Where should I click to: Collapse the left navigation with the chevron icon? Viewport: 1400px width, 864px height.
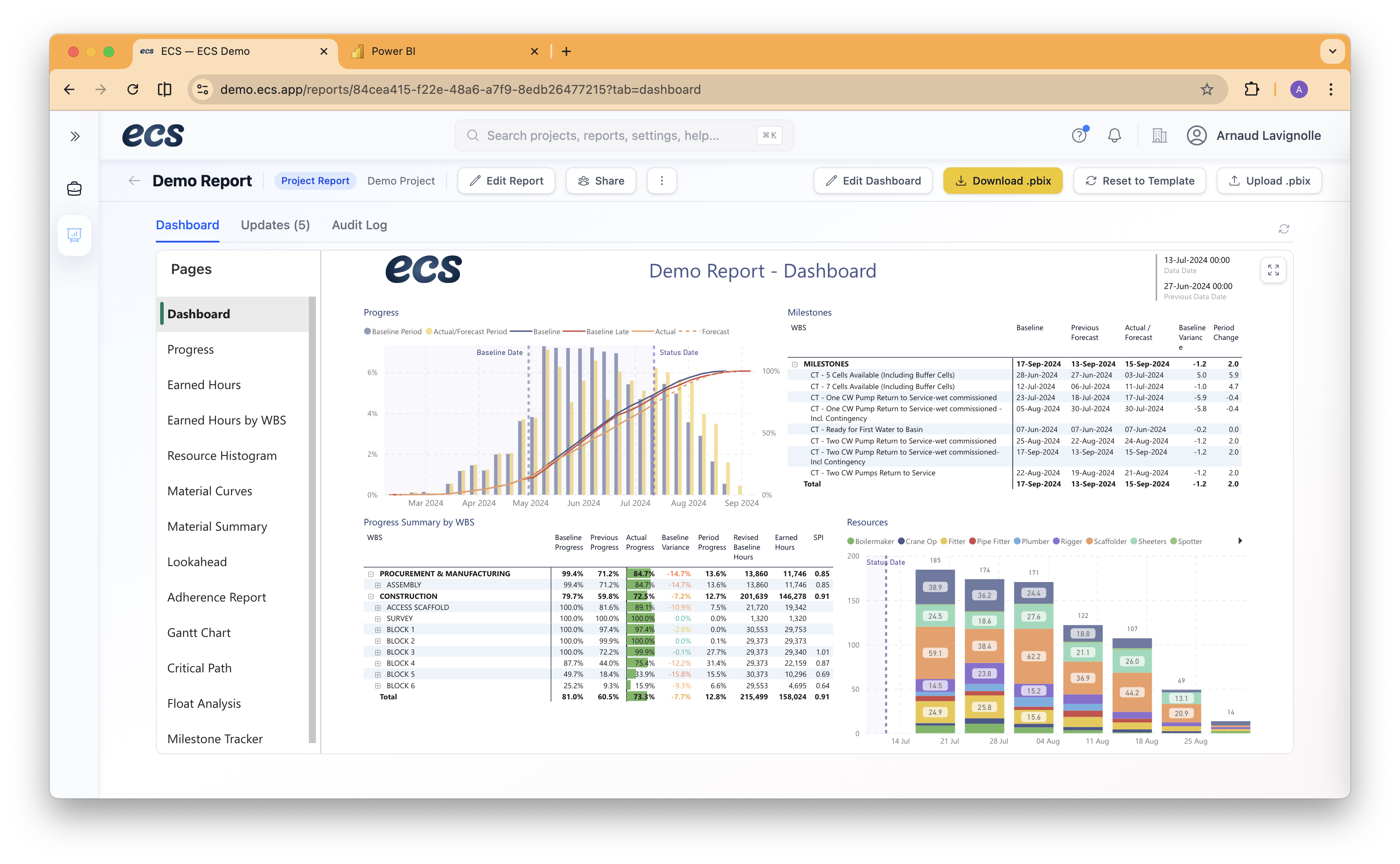tap(74, 135)
